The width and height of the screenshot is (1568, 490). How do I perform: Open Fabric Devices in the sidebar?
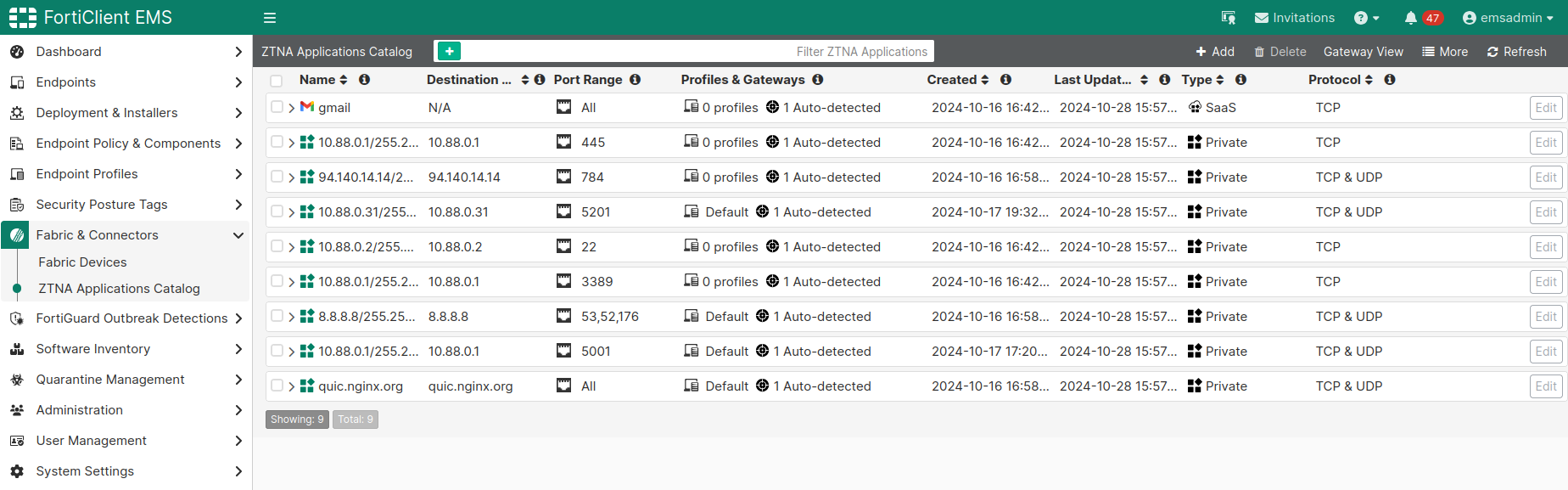82,262
